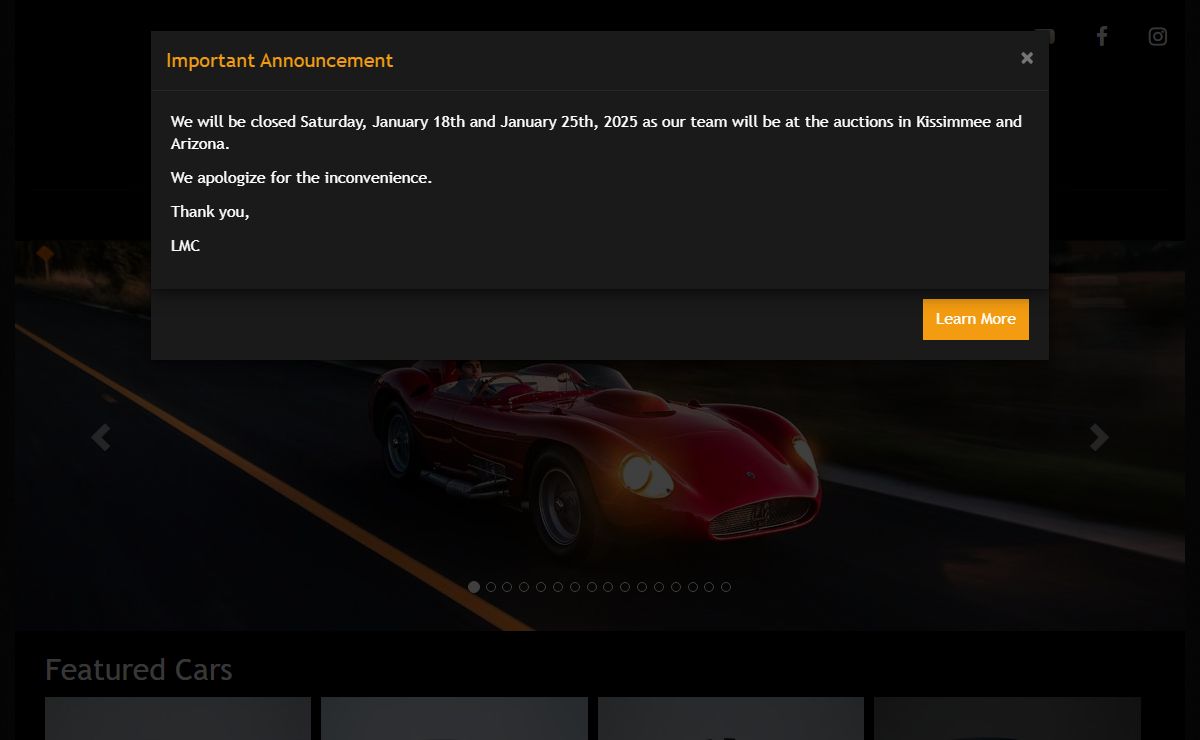Click the "Featured Cars" heading
1200x740 pixels.
click(x=139, y=670)
